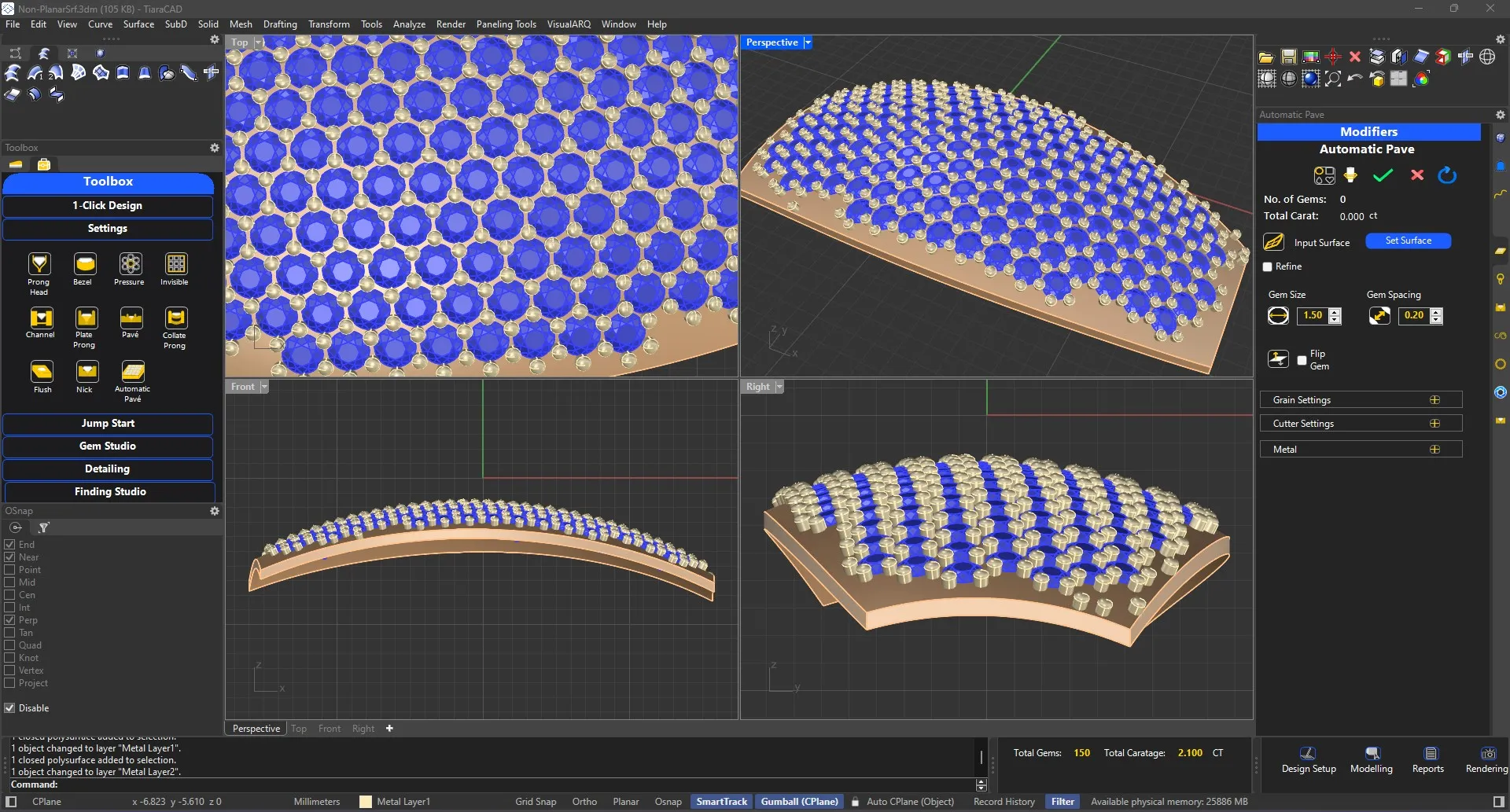Image resolution: width=1510 pixels, height=812 pixels.
Task: Cancel Automatic Pave with red X
Action: click(1416, 175)
